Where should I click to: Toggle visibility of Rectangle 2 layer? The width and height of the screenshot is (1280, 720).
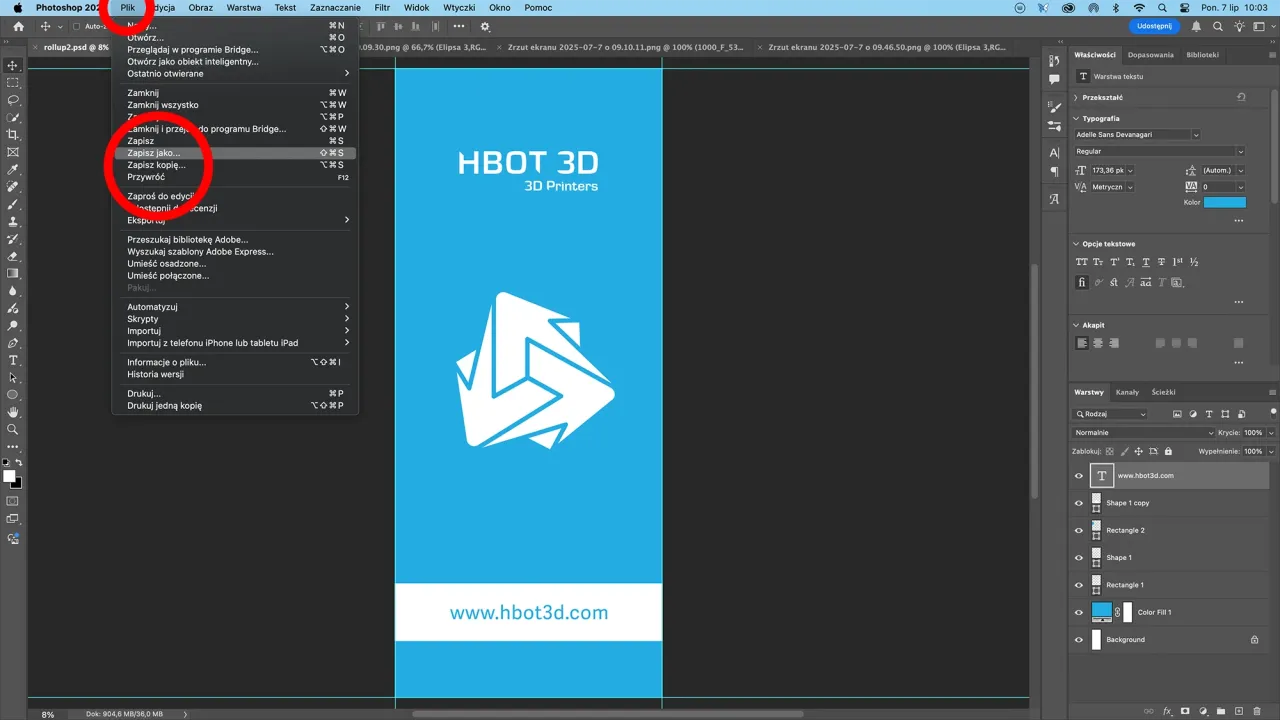click(1078, 530)
